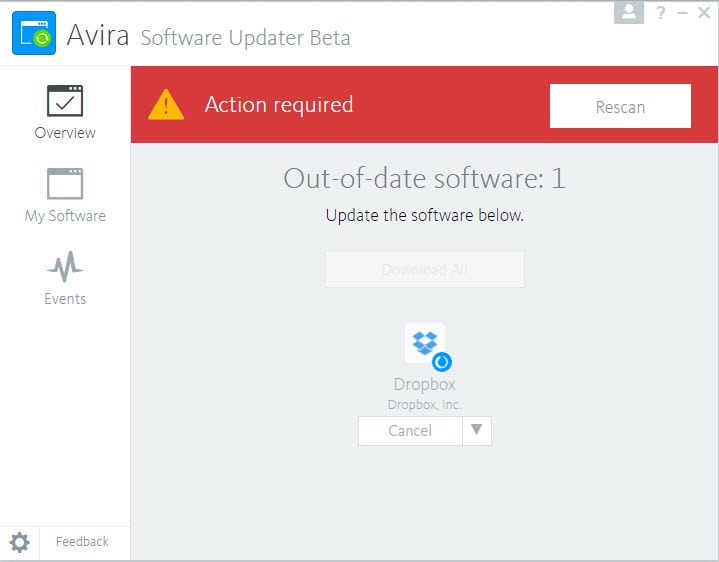Image resolution: width=719 pixels, height=562 pixels.
Task: Click the help question mark icon
Action: pos(661,13)
